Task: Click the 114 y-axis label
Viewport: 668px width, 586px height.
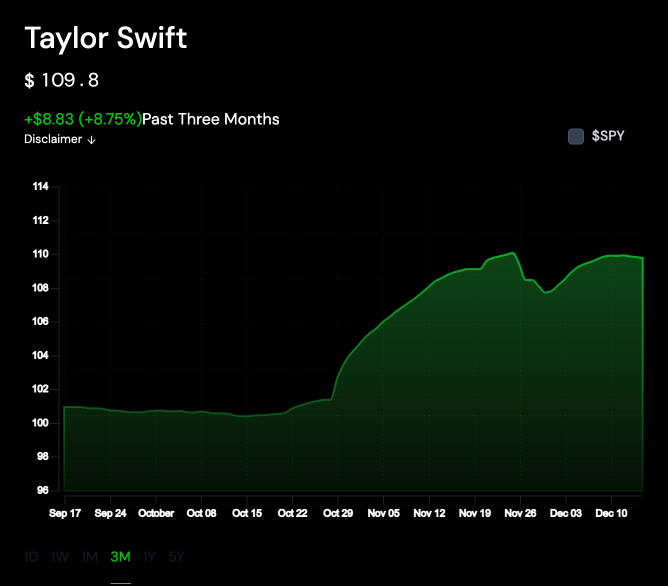Action: [41, 187]
